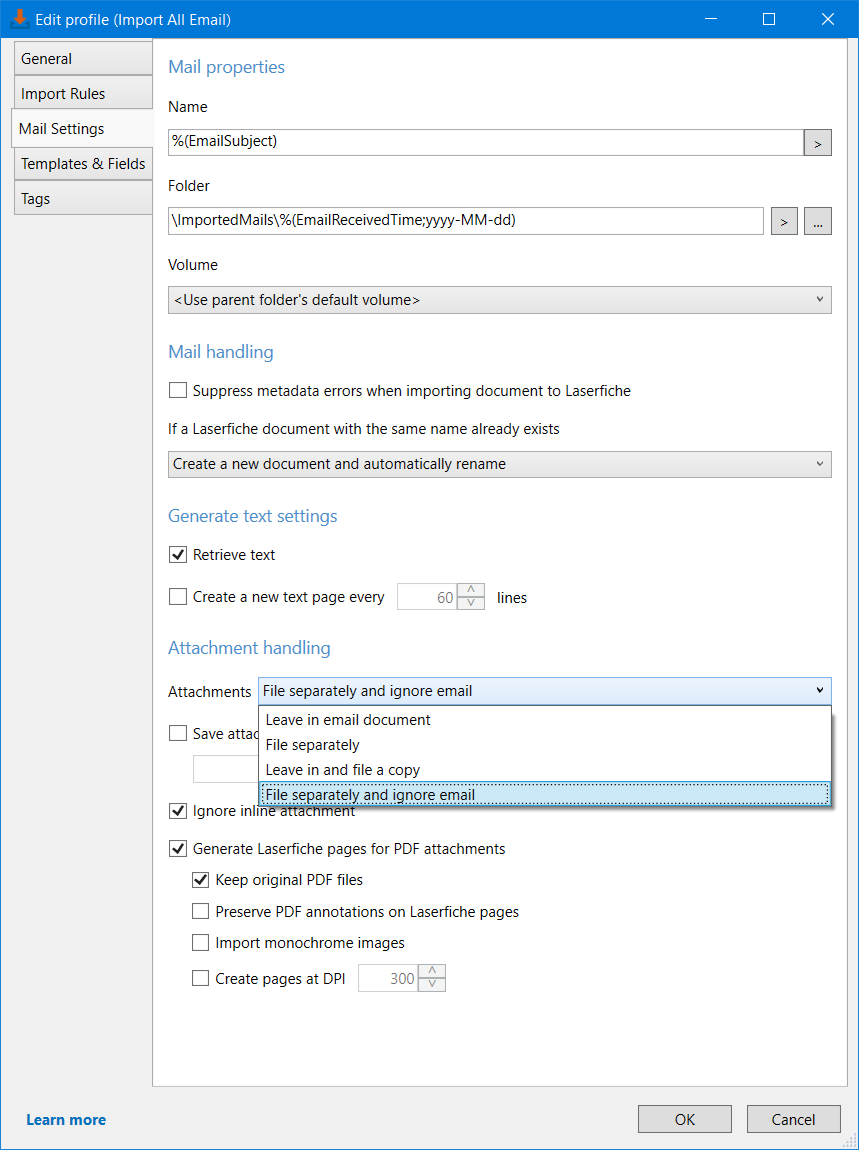Open the Templates & Fields tab
859x1150 pixels.
(83, 164)
